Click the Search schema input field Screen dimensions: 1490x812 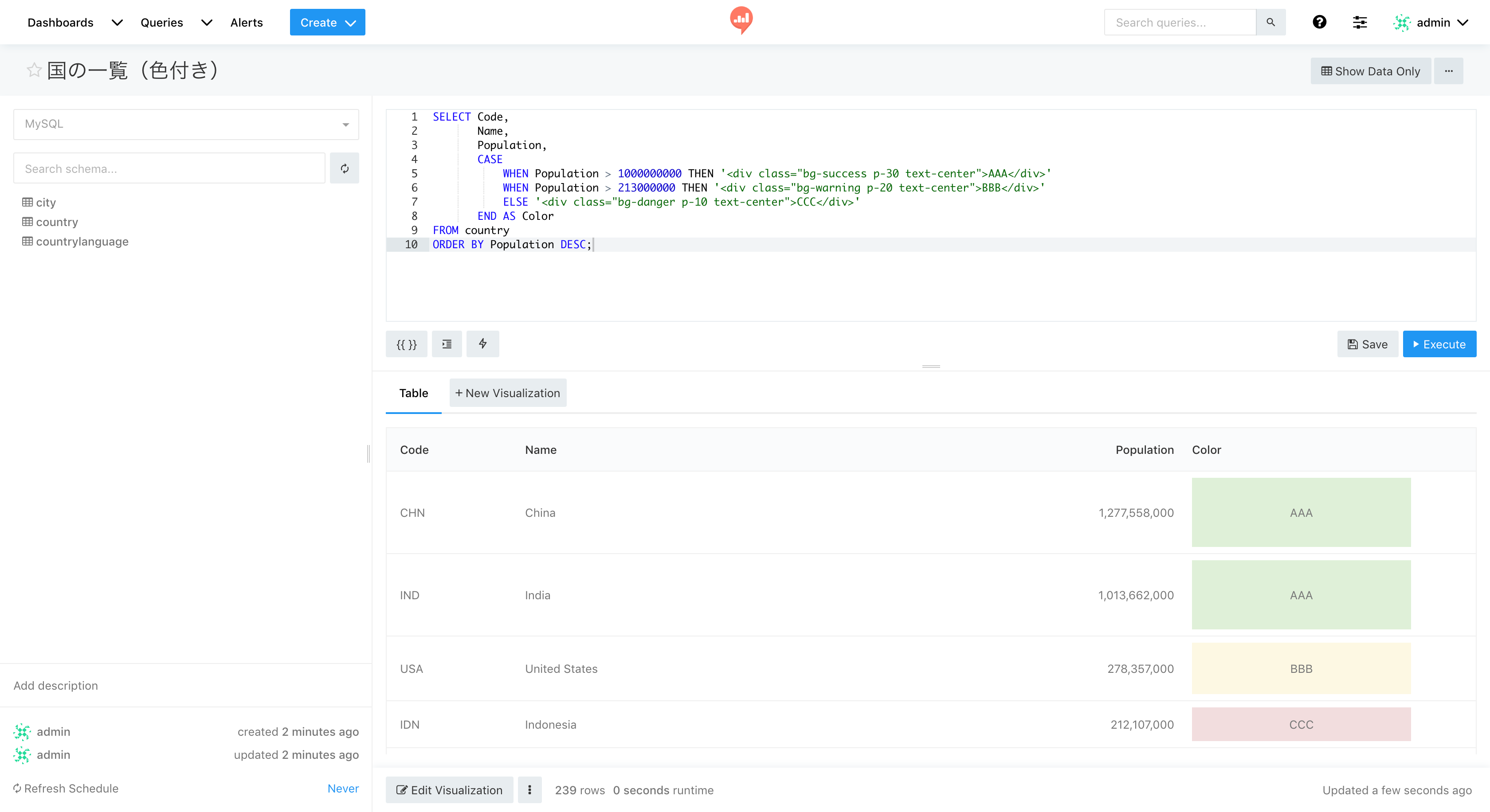tap(169, 168)
